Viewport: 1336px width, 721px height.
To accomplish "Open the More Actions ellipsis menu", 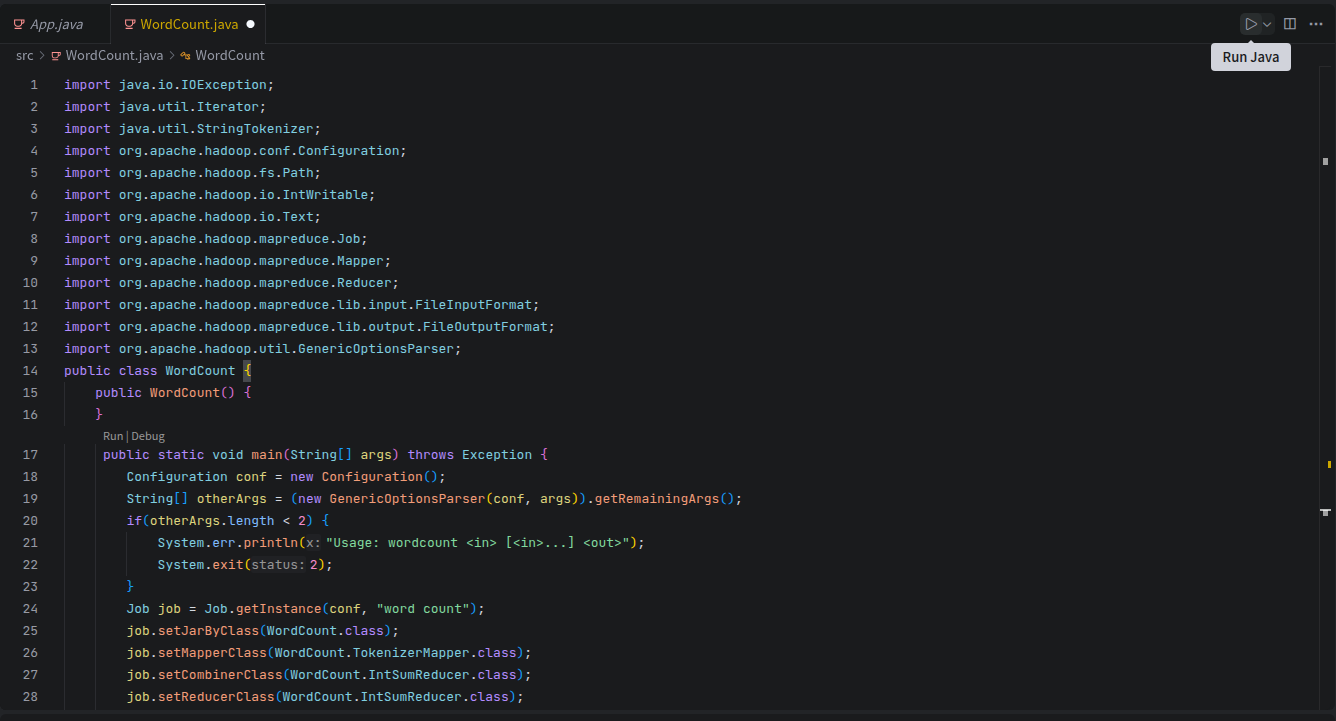I will point(1315,24).
